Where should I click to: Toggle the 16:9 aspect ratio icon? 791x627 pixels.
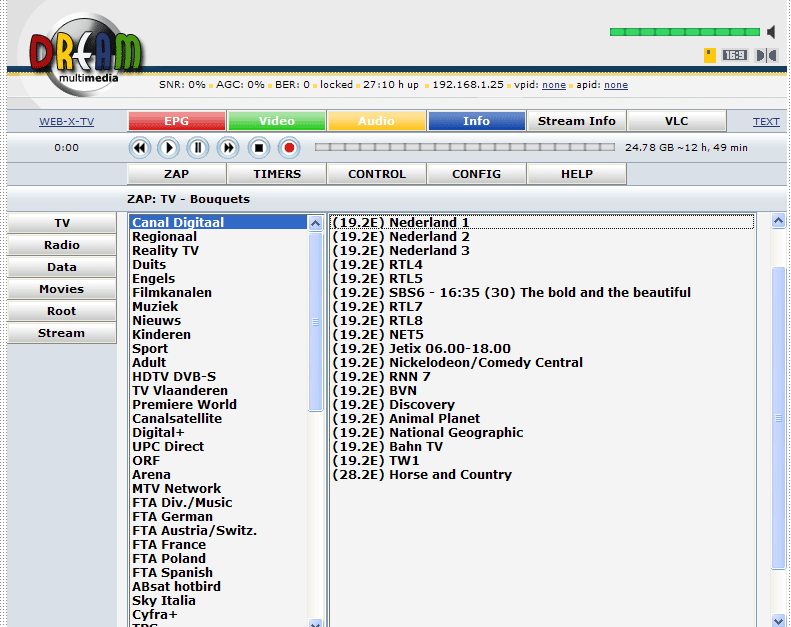coord(734,55)
